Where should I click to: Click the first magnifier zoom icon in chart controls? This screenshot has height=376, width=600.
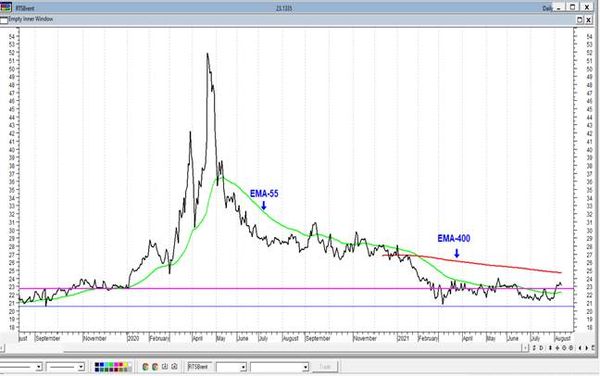click(564, 348)
